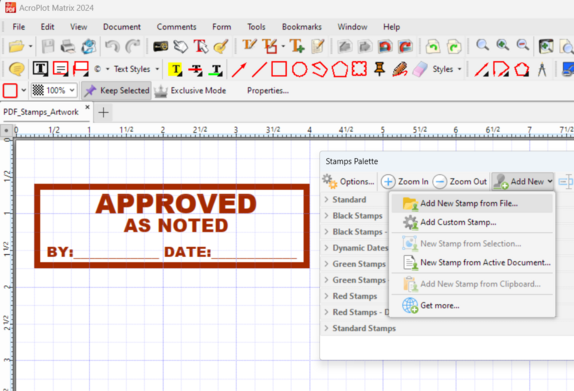
Task: Expand the Red Stamps category
Action: (x=354, y=296)
